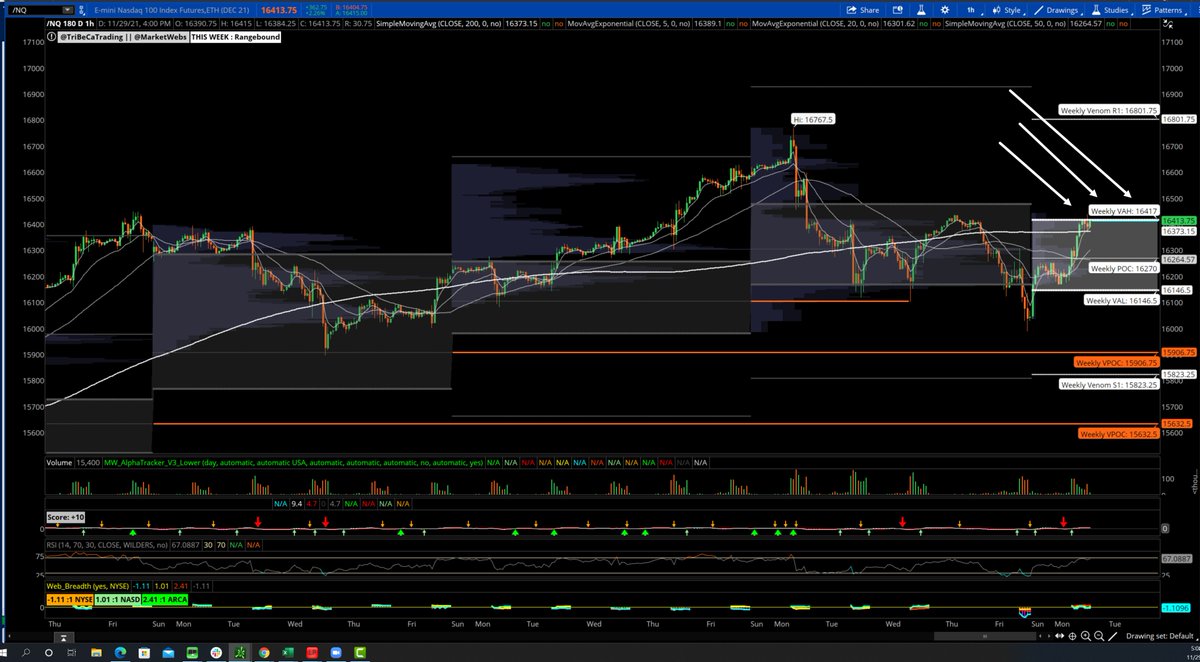Click the green '2.41 :1 ARCA' breadth swatch
1200x662 pixels.
point(165,600)
